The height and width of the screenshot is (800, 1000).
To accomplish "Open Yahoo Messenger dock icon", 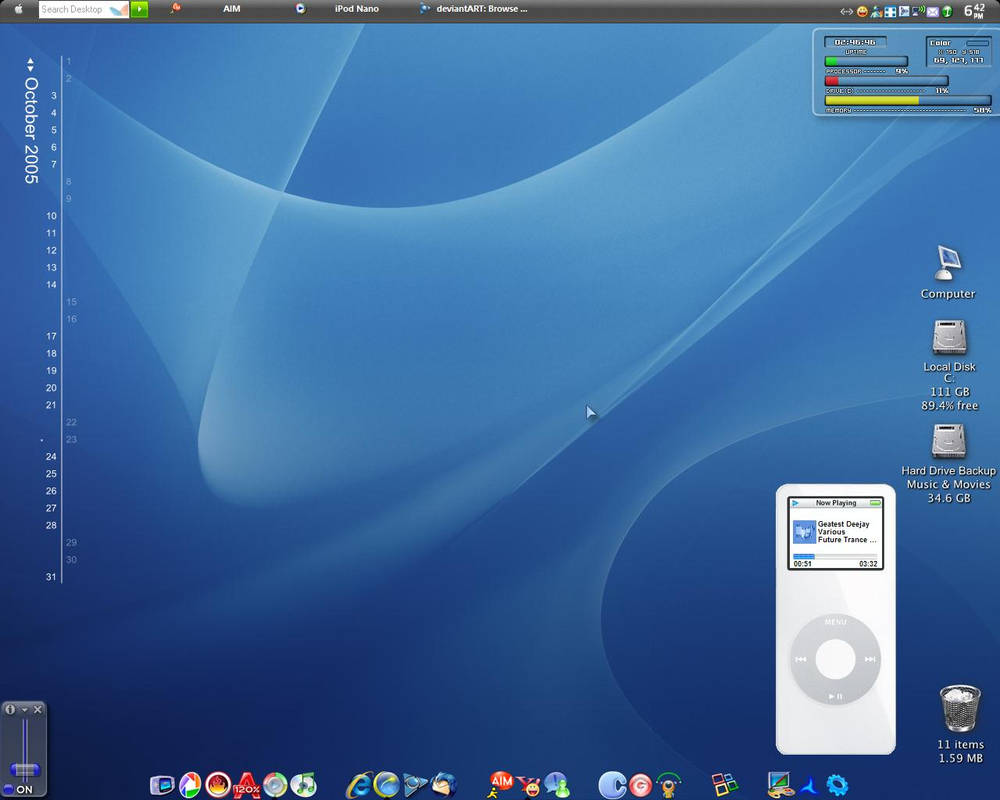I will click(x=529, y=786).
